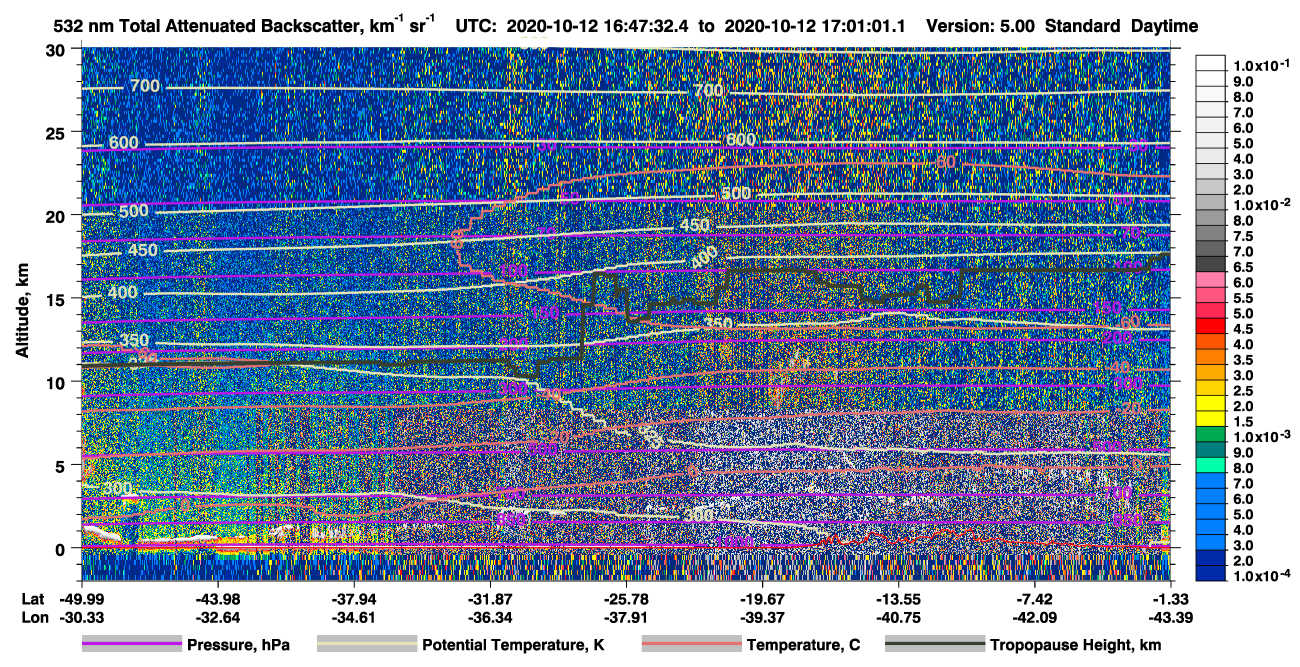Screen dimensions: 1300x667
Task: Click the dark Tropopause Height legend line sample
Action: (x=933, y=645)
